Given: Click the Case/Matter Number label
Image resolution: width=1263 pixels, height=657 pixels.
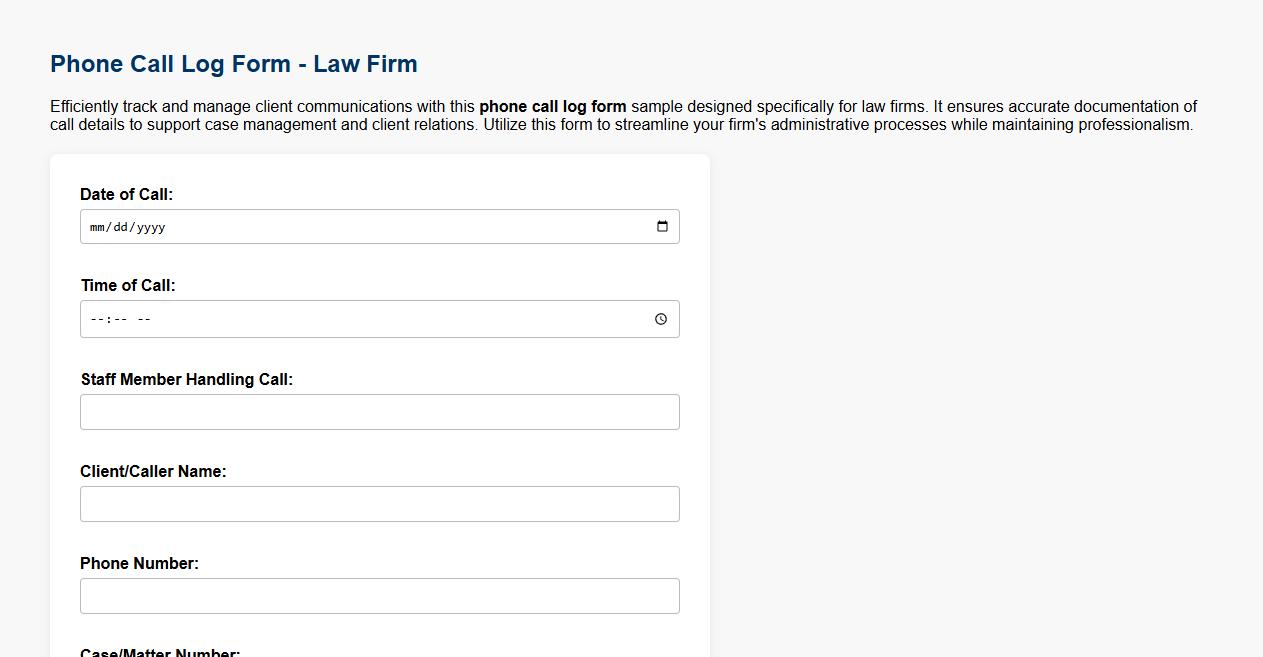Looking at the screenshot, I should (x=159, y=652).
